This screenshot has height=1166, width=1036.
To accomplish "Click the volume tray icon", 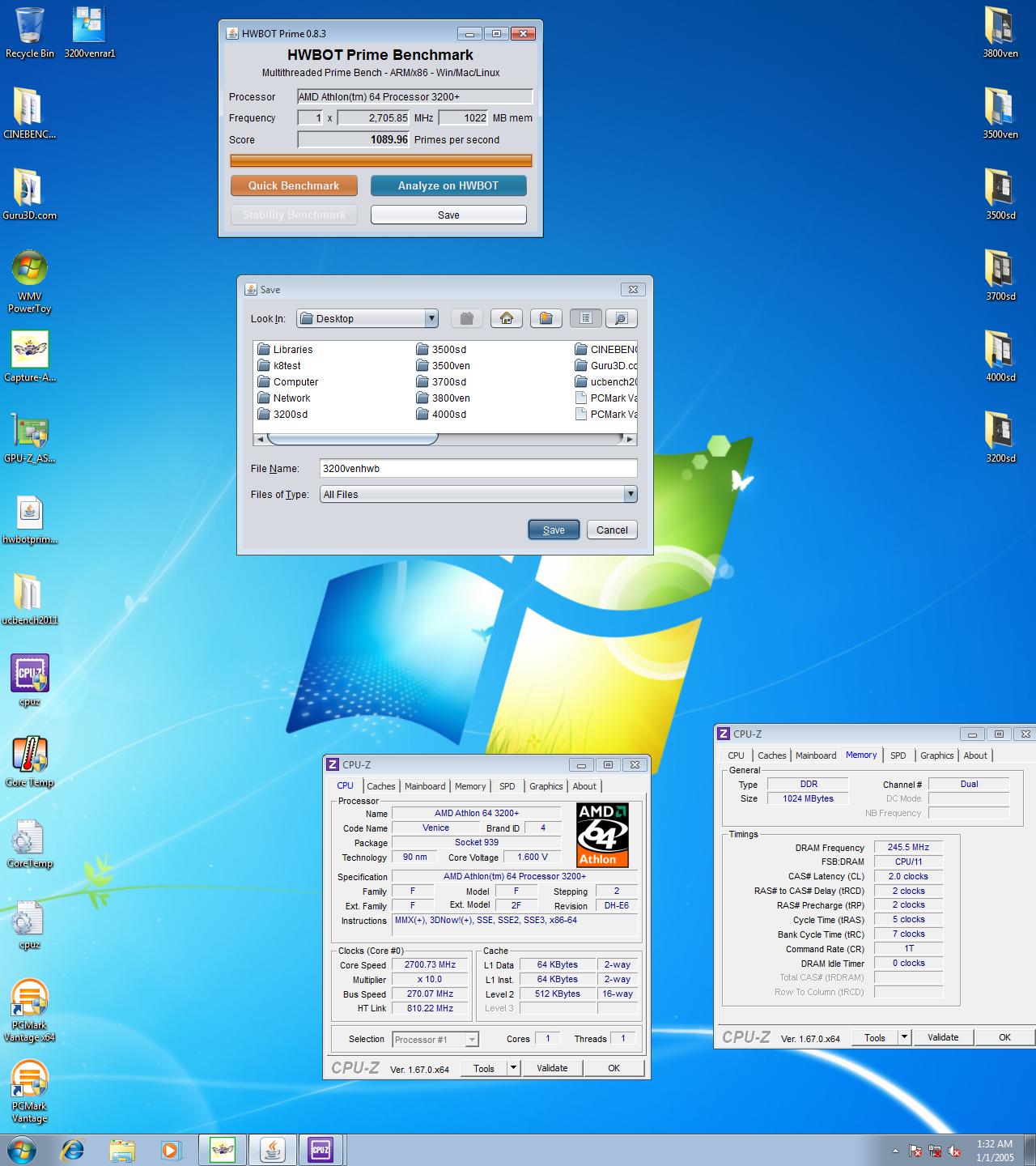I will [955, 1151].
